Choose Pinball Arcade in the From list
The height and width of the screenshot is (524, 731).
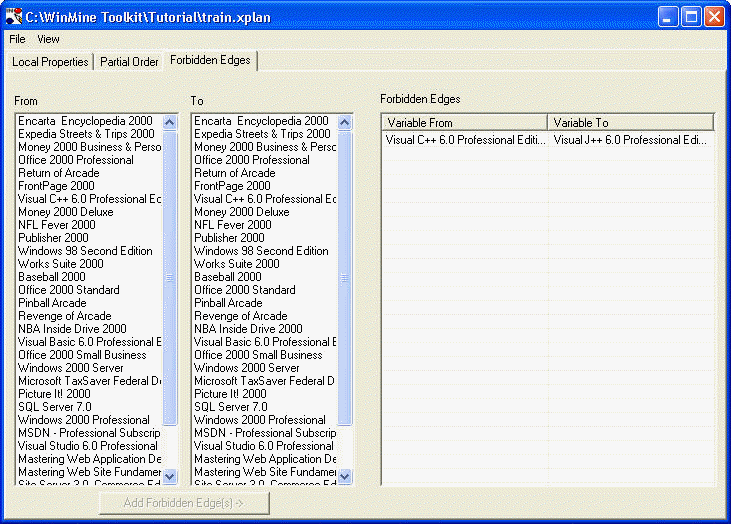[52, 303]
